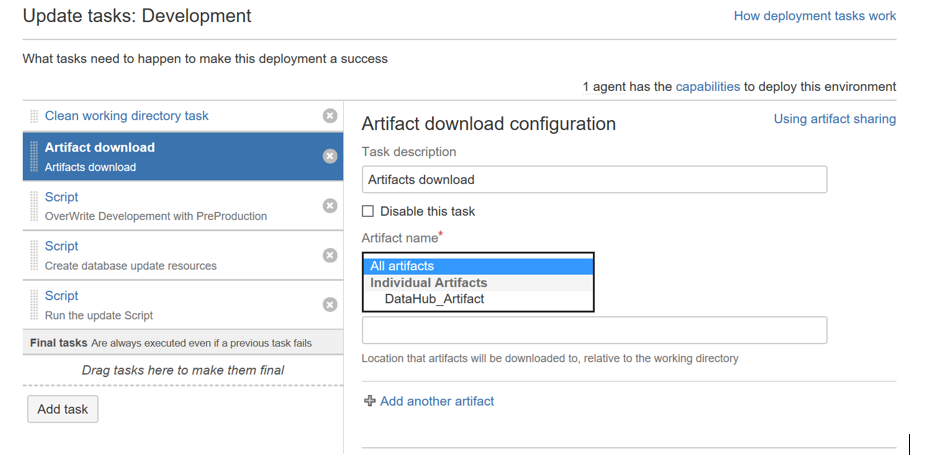The width and height of the screenshot is (942, 474).
Task: Remove the Run the update Script task
Action: point(330,305)
